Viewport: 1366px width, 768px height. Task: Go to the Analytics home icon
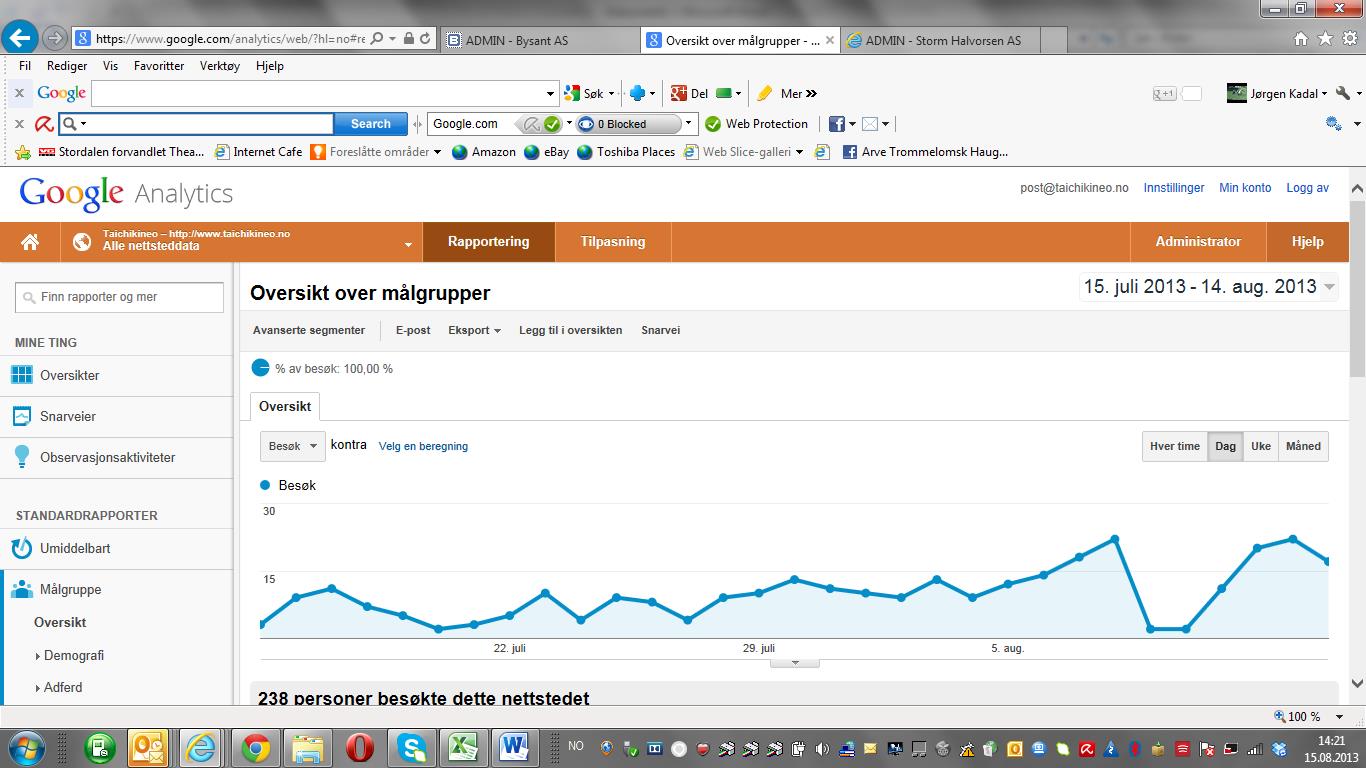[x=30, y=242]
